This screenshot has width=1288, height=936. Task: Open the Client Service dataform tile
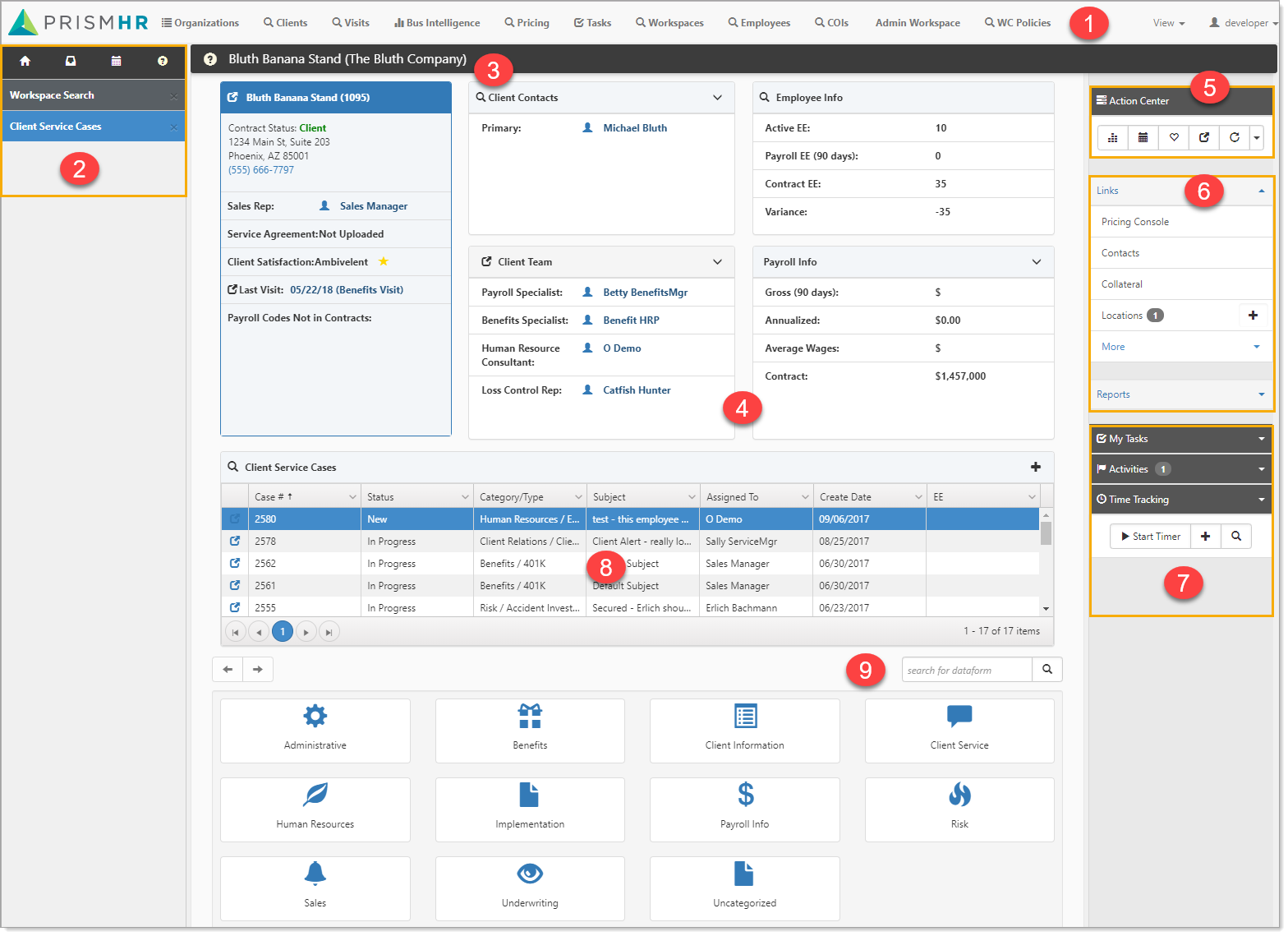point(959,731)
